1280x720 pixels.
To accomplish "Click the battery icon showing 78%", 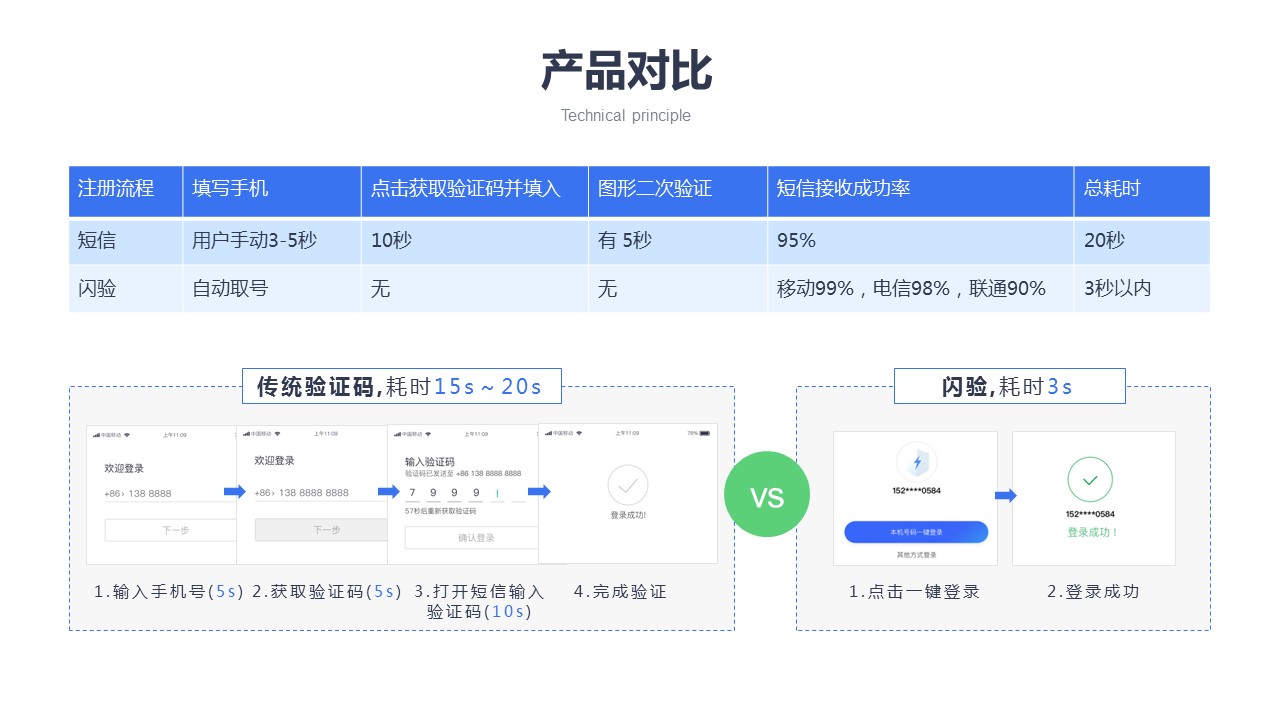I will 704,433.
